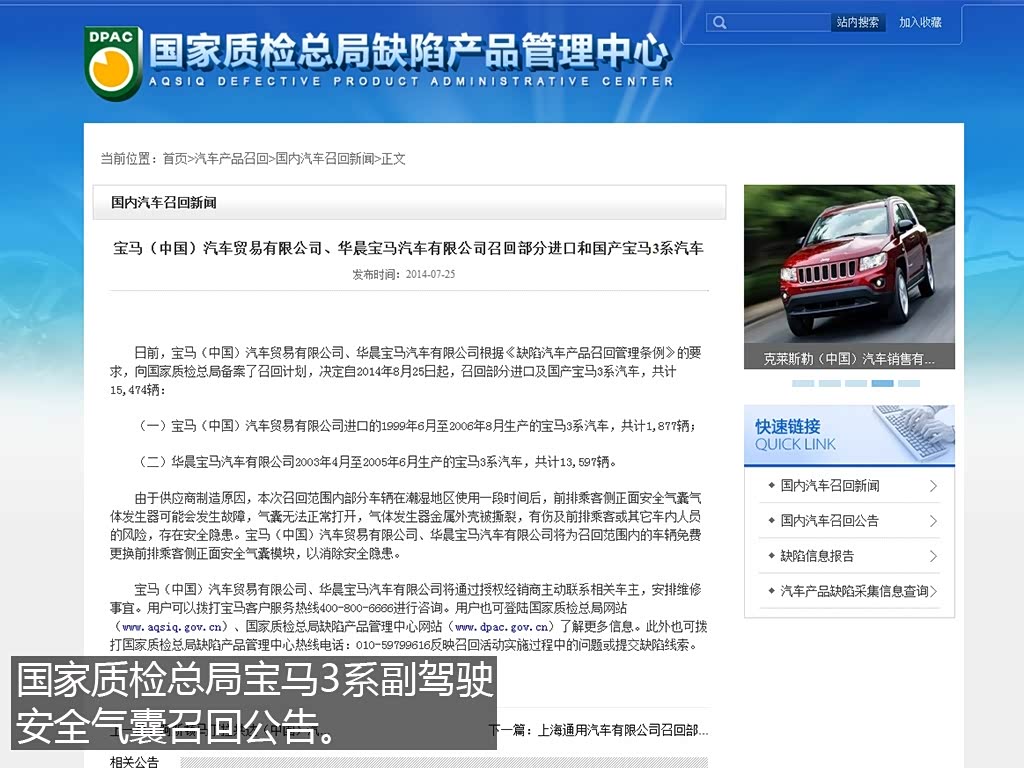The height and width of the screenshot is (768, 1024).
Task: Open 国内汽车召回新闻 breadcrumb link
Action: tap(325, 158)
